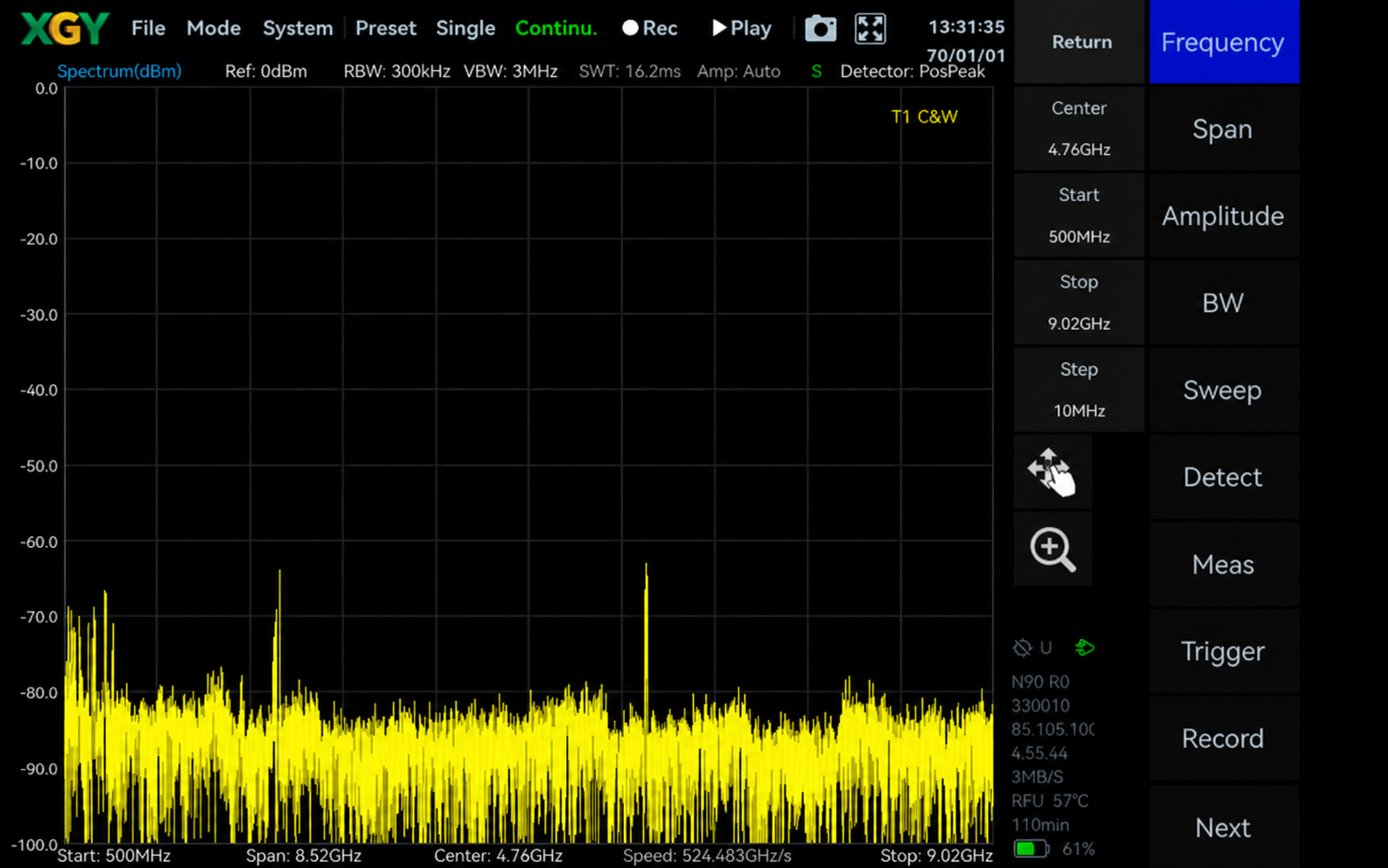1388x868 pixels.
Task: Select Continuous sweep mode
Action: pyautogui.click(x=556, y=28)
